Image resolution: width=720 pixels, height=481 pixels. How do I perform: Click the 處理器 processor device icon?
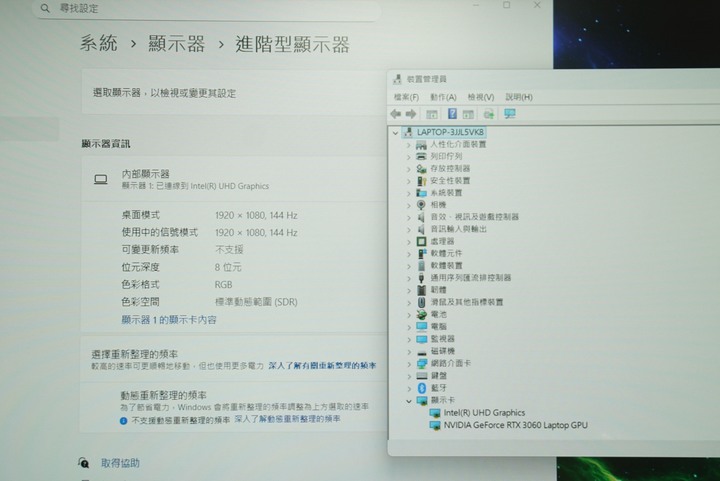(x=421, y=241)
